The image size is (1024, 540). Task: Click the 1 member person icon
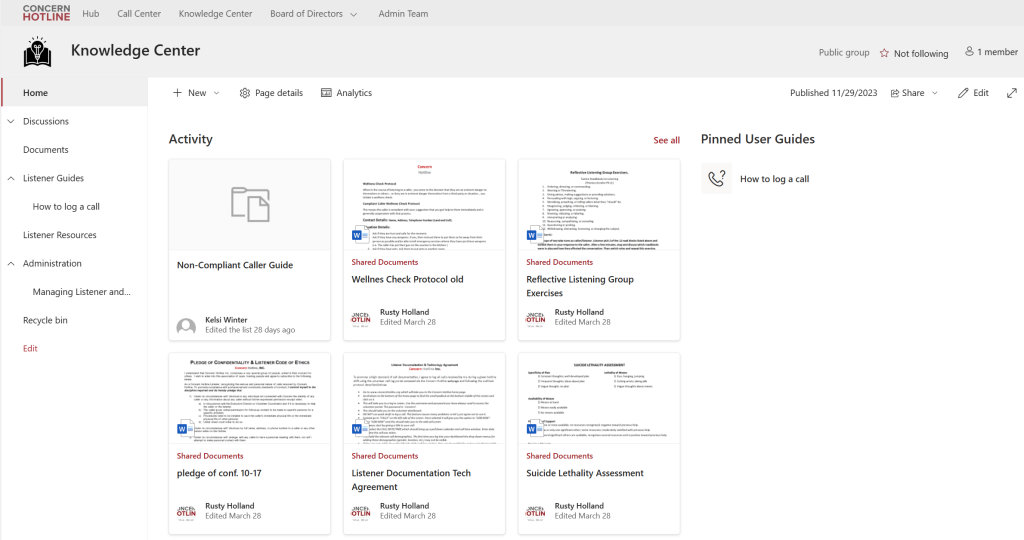coord(969,52)
